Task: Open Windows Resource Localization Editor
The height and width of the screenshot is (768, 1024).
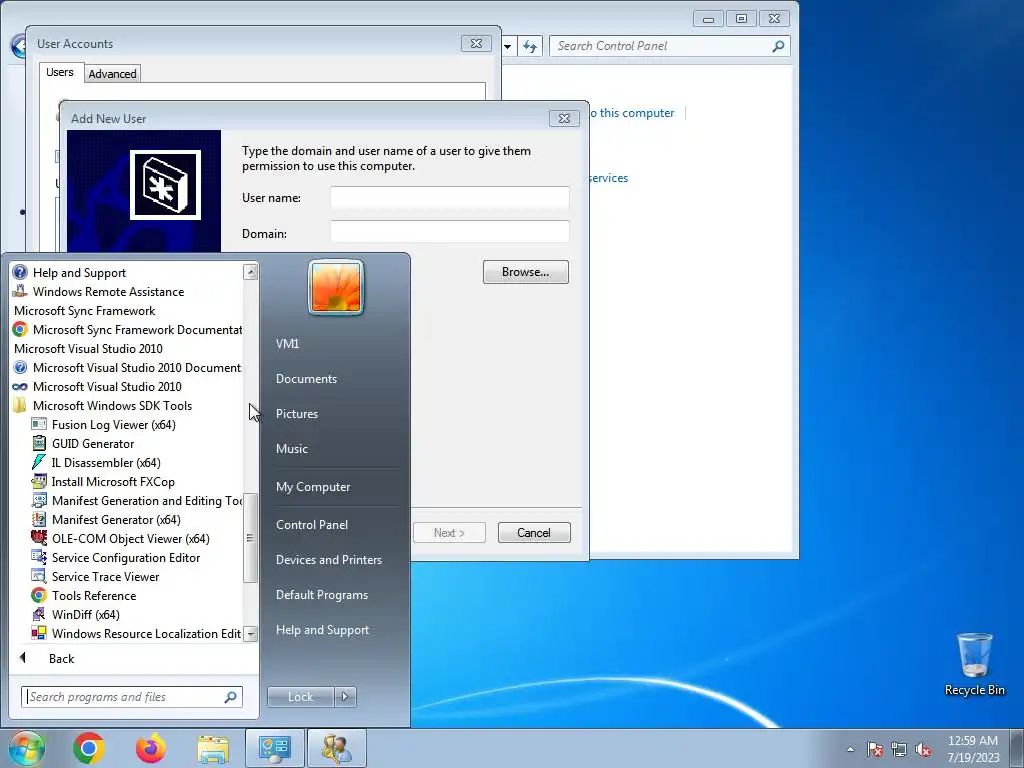Action: pyautogui.click(x=136, y=633)
